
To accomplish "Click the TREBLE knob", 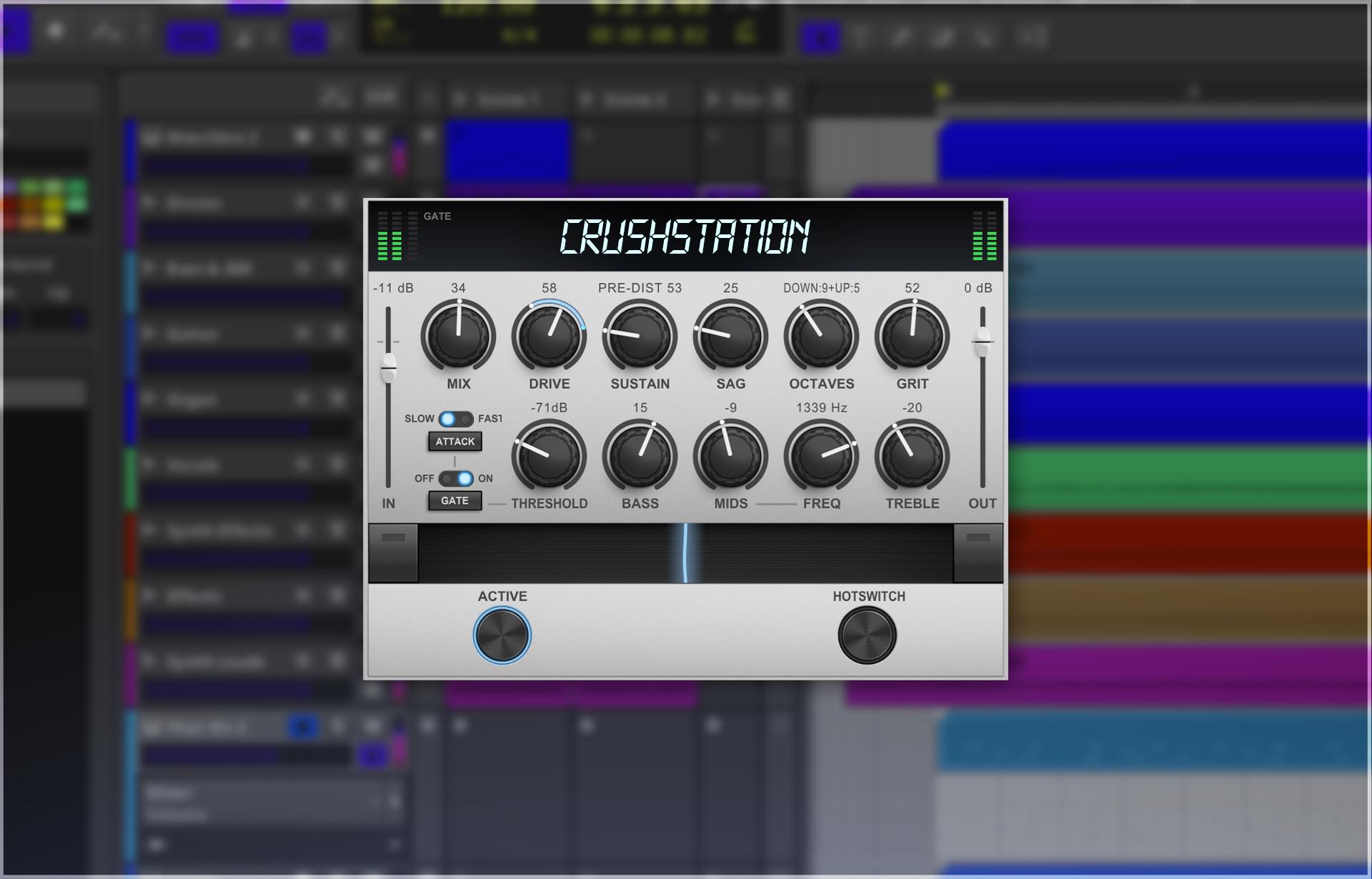I will click(x=912, y=456).
